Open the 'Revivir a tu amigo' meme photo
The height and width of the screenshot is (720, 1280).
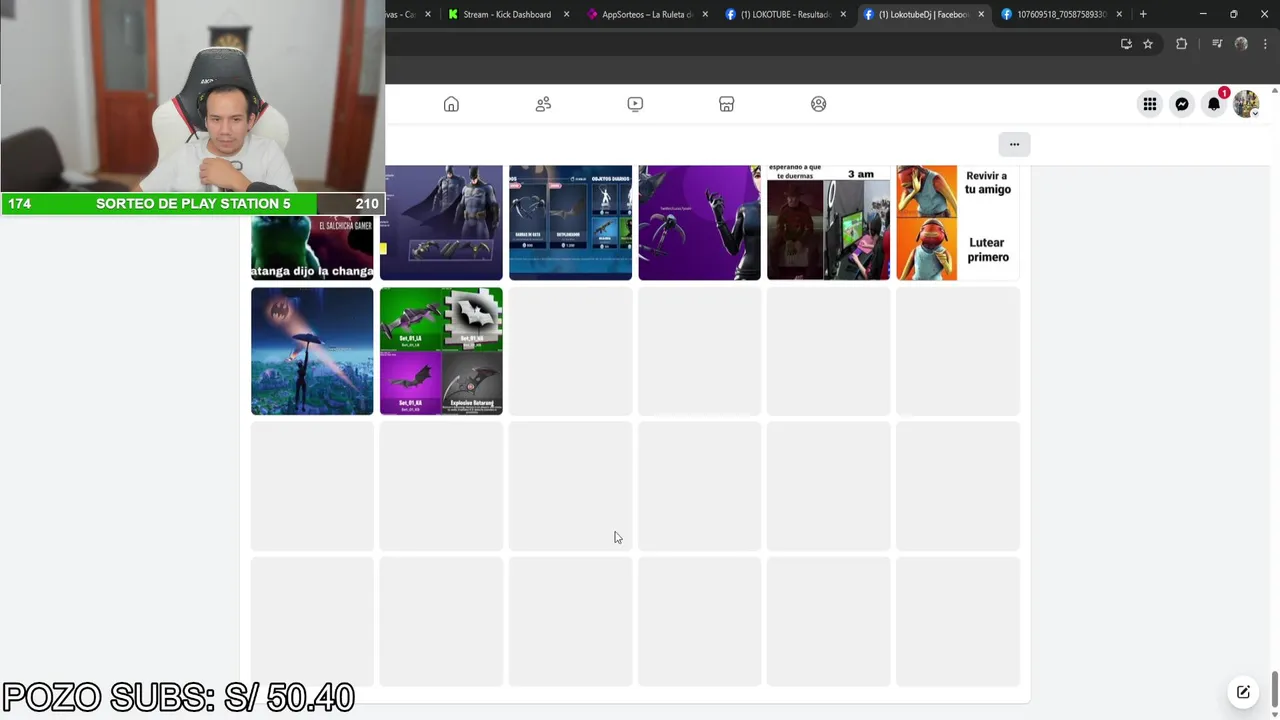point(957,223)
